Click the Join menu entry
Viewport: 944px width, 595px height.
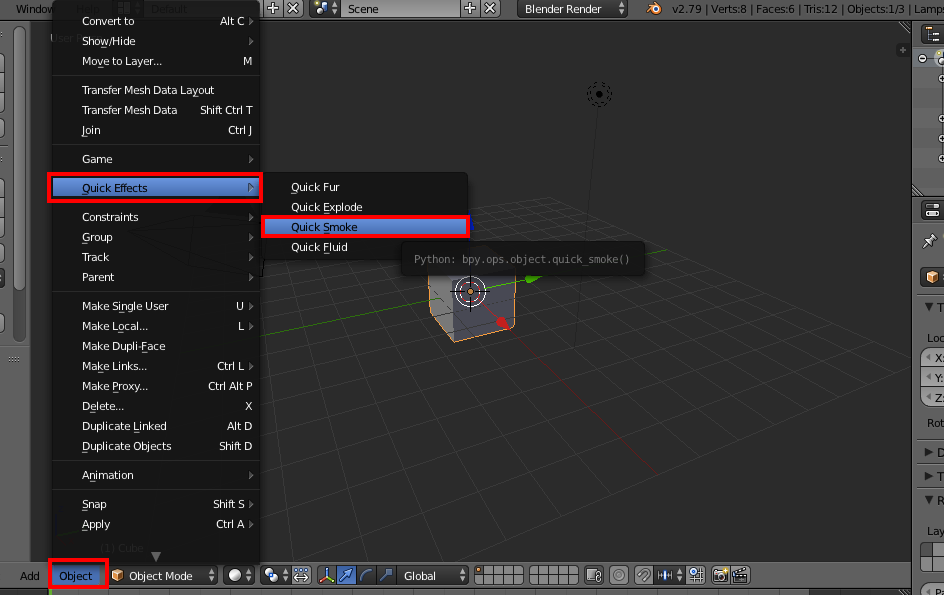pos(155,130)
